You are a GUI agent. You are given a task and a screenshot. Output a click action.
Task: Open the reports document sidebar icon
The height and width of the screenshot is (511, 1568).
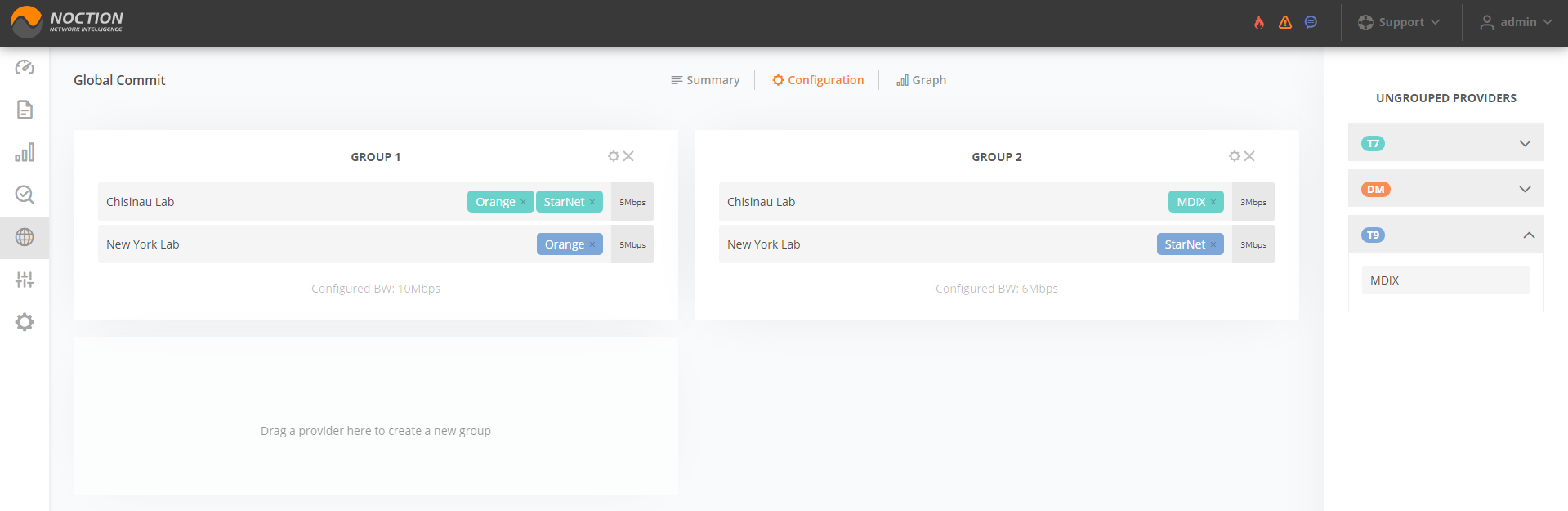tap(25, 110)
